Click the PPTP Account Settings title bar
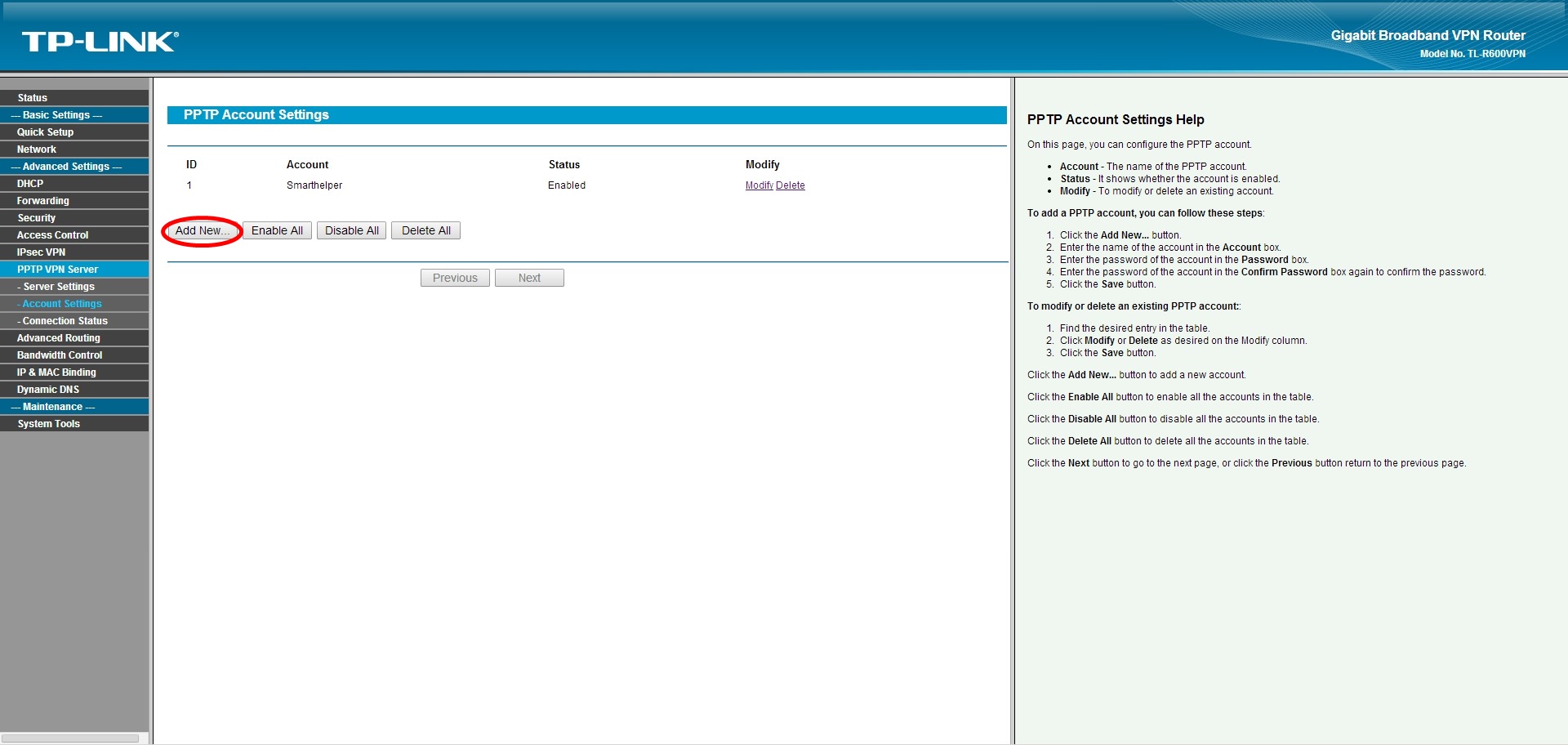Image resolution: width=1568 pixels, height=745 pixels. pyautogui.click(x=586, y=114)
